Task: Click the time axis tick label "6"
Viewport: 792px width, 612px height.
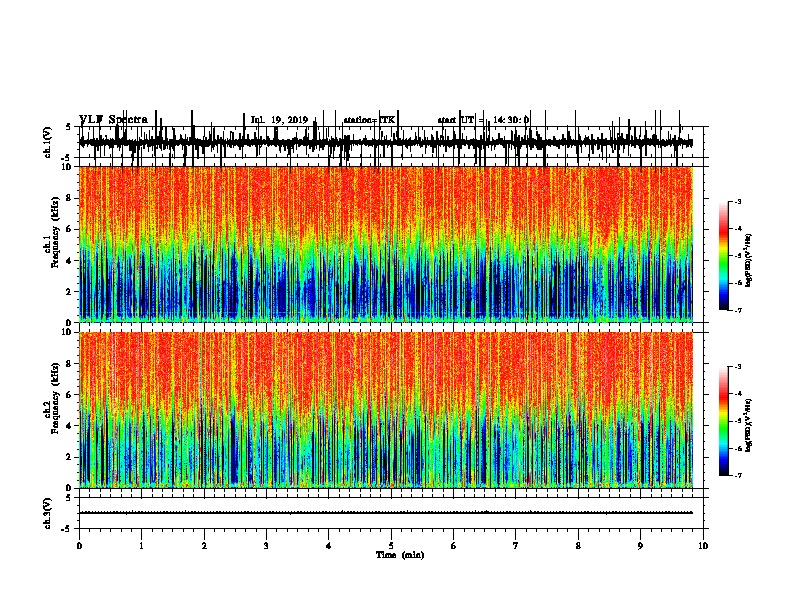Action: click(x=454, y=546)
